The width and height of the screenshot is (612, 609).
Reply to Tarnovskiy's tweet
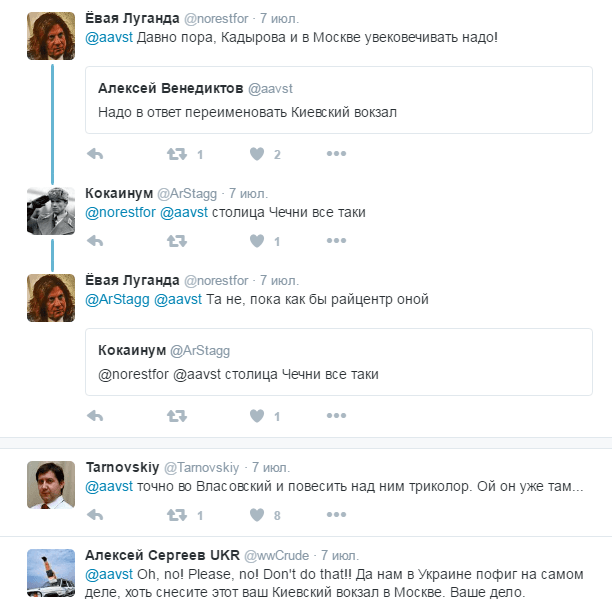[x=96, y=515]
